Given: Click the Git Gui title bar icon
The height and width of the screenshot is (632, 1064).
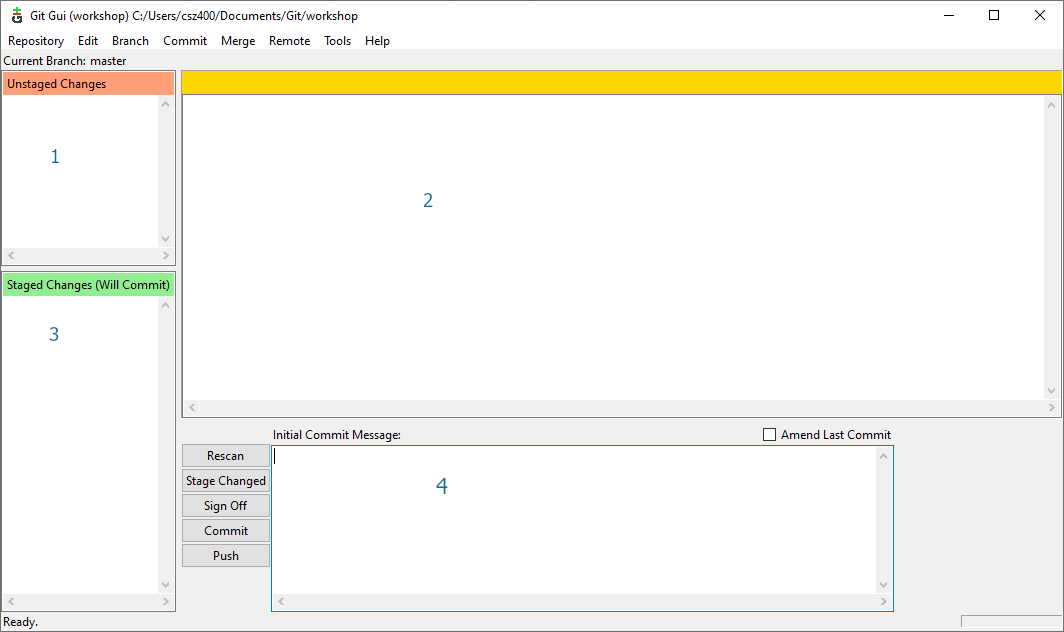Looking at the screenshot, I should coord(17,15).
